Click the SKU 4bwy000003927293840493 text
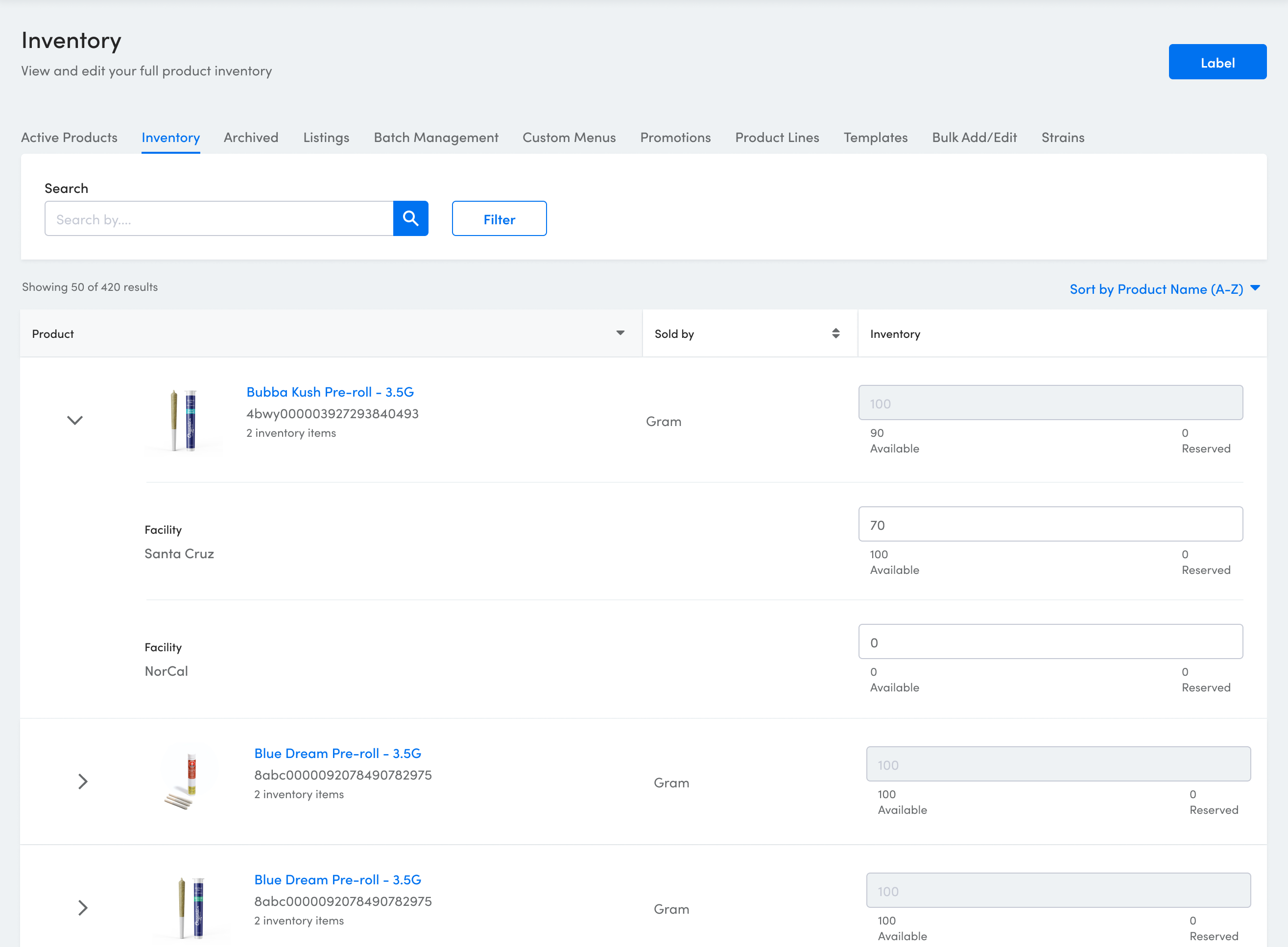 point(333,414)
